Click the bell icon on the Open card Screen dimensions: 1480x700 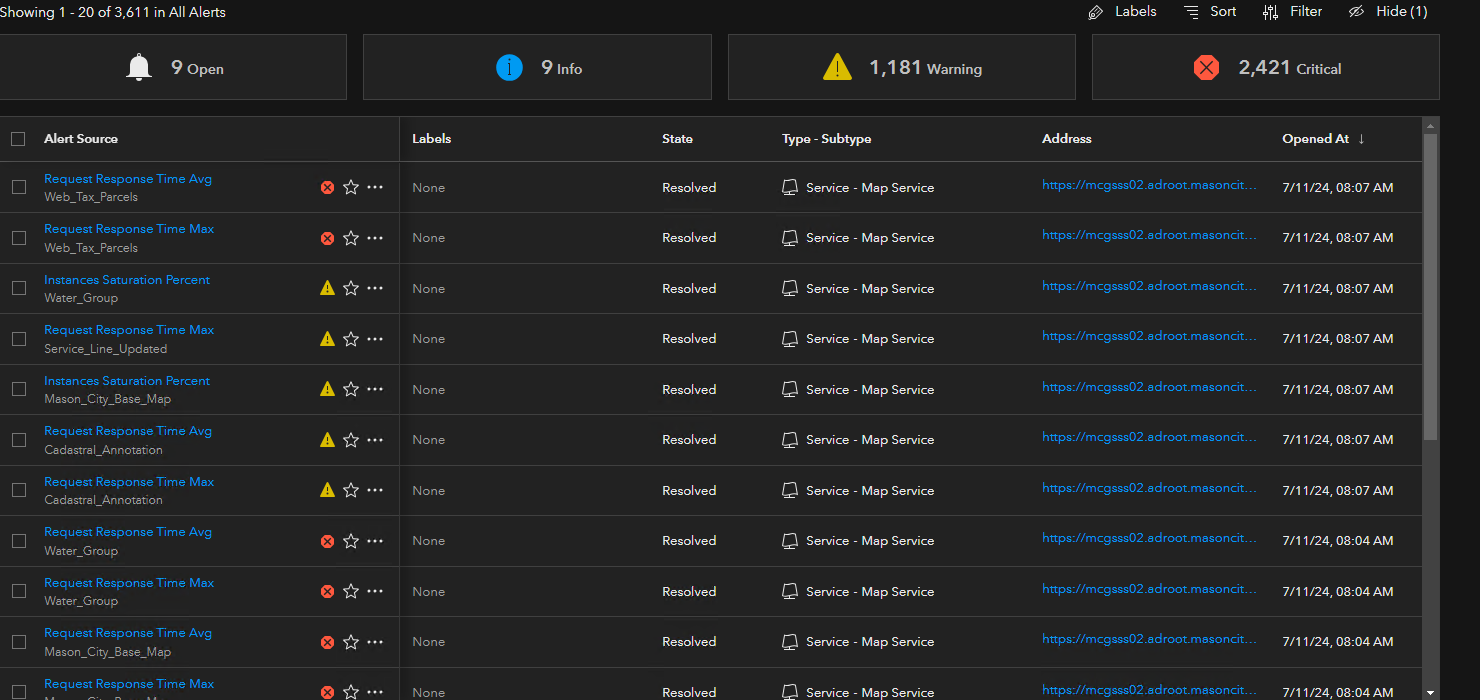point(138,66)
